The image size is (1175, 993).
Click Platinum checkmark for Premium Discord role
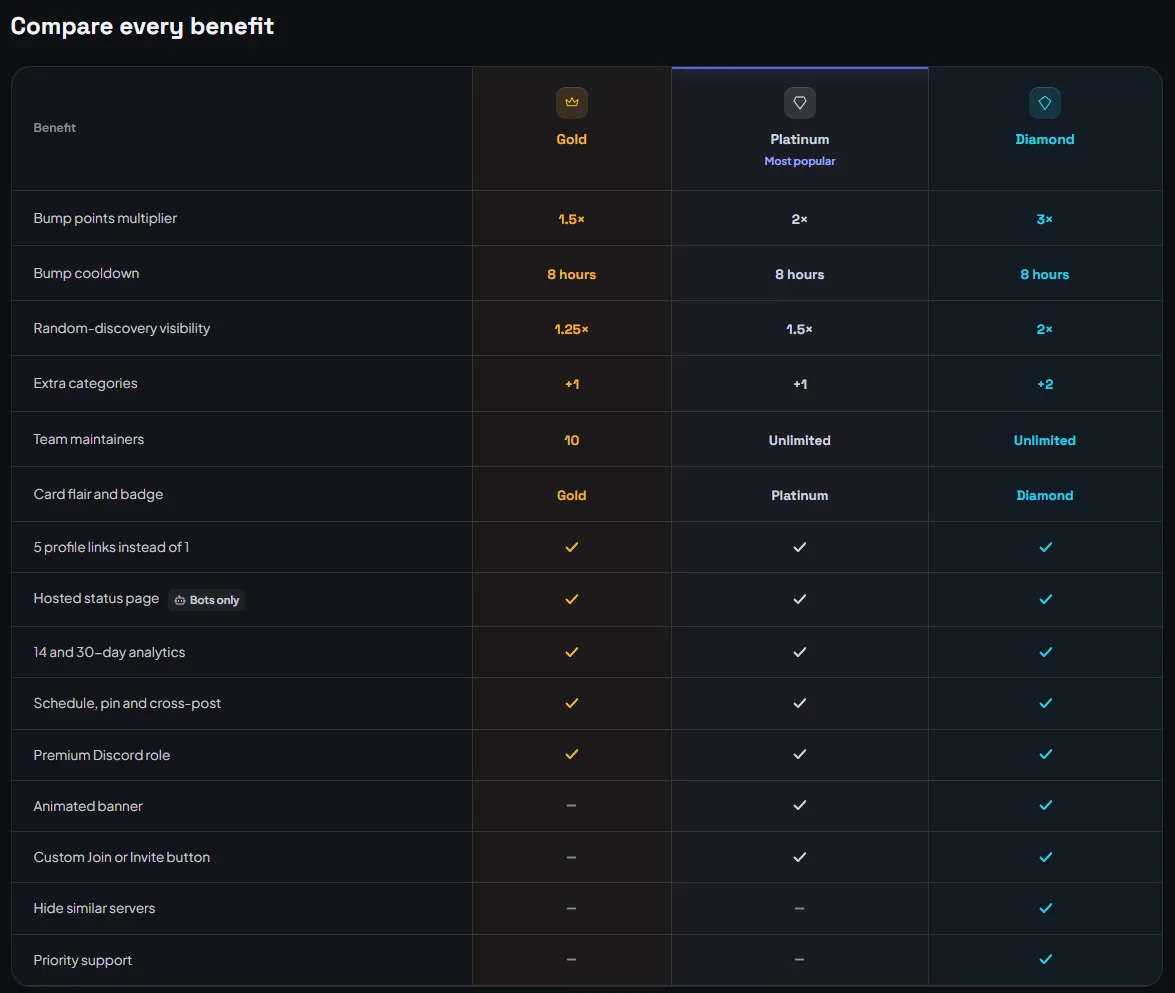(x=800, y=754)
